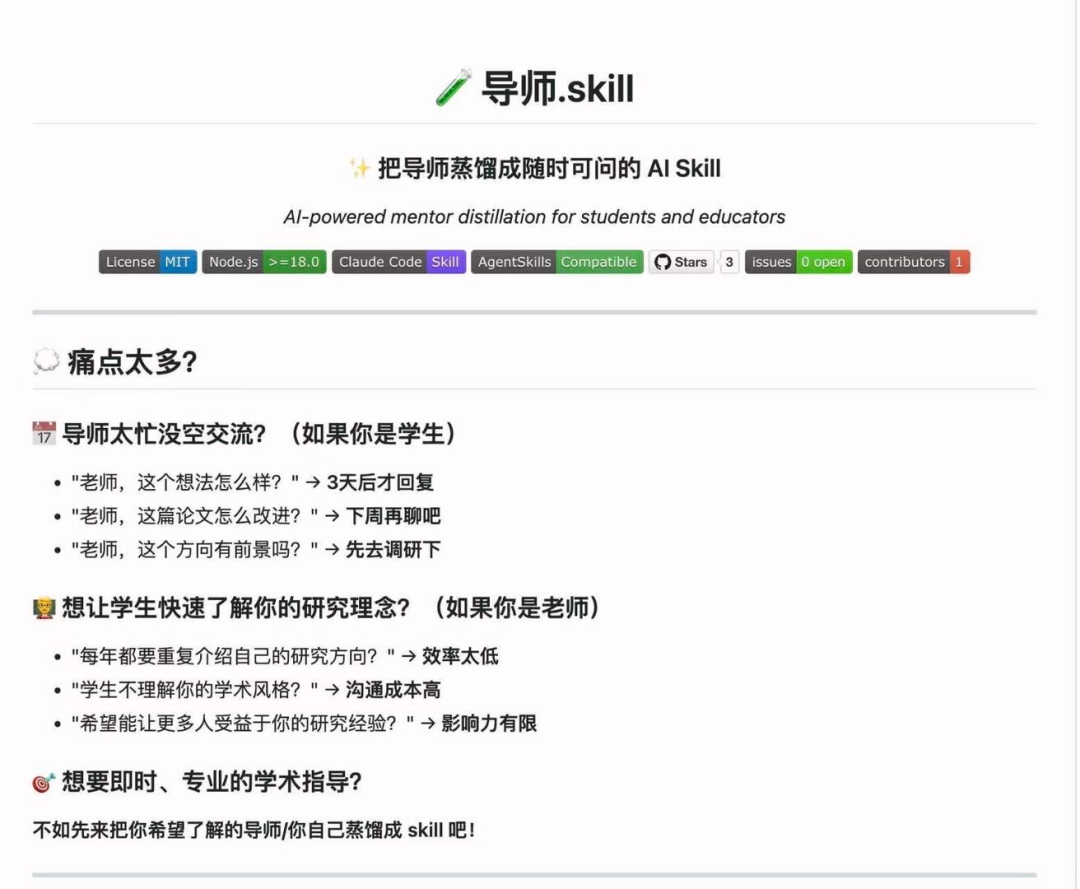Click the Claude Code Skill badge

(399, 262)
